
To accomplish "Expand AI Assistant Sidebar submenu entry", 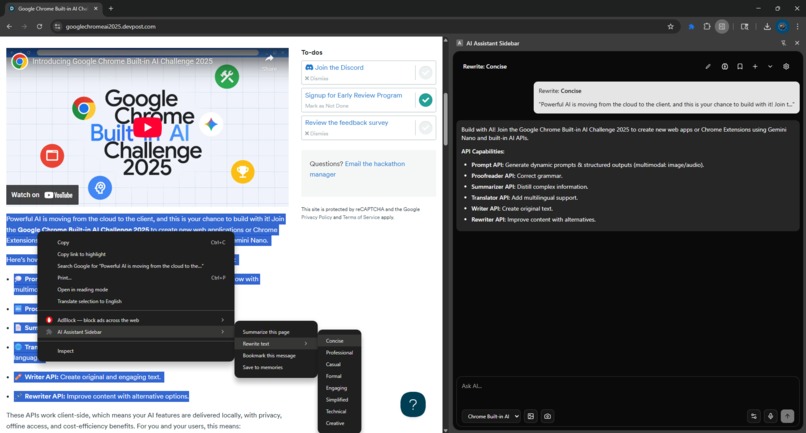I will pos(136,332).
